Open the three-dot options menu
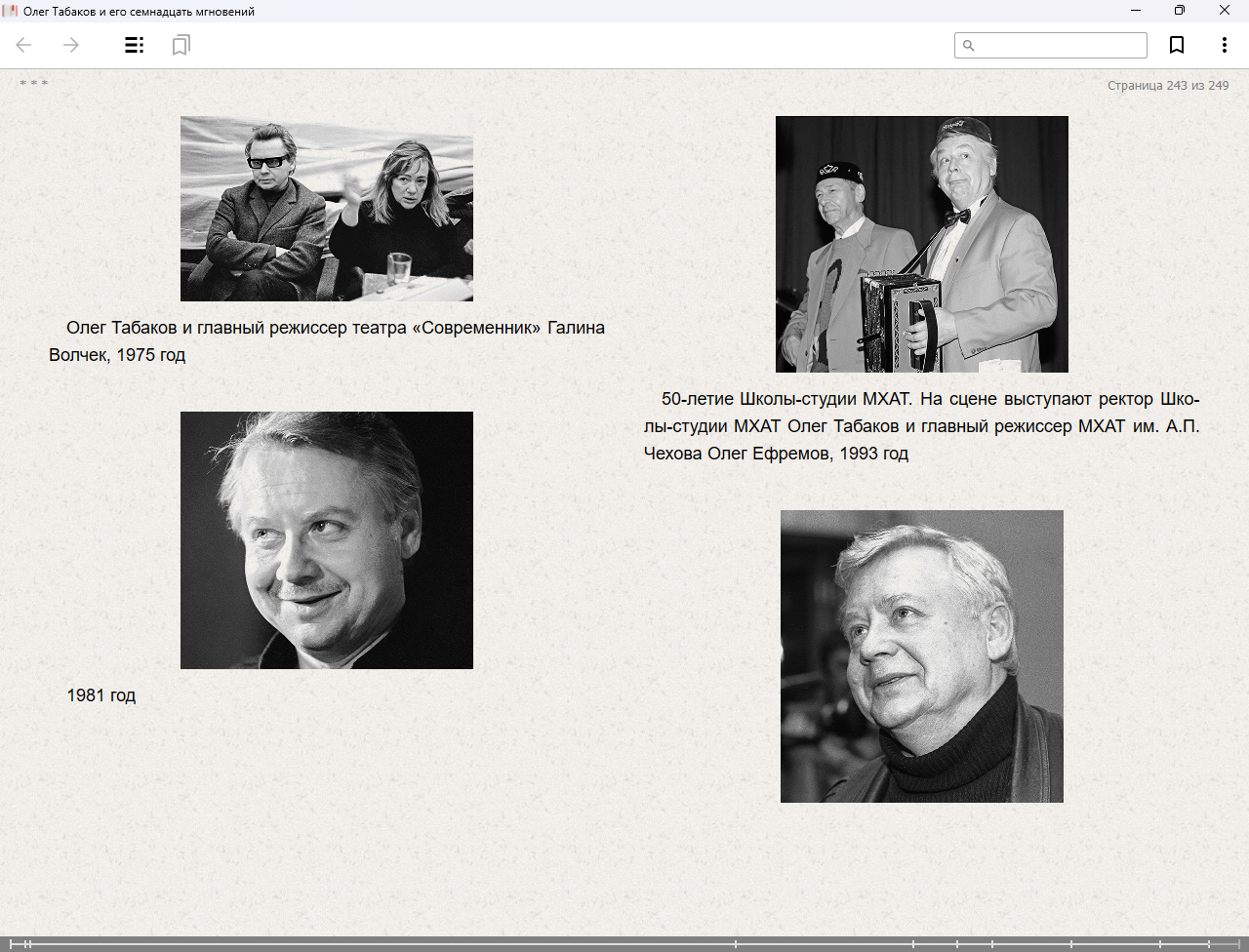Image resolution: width=1249 pixels, height=952 pixels. coord(1224,45)
